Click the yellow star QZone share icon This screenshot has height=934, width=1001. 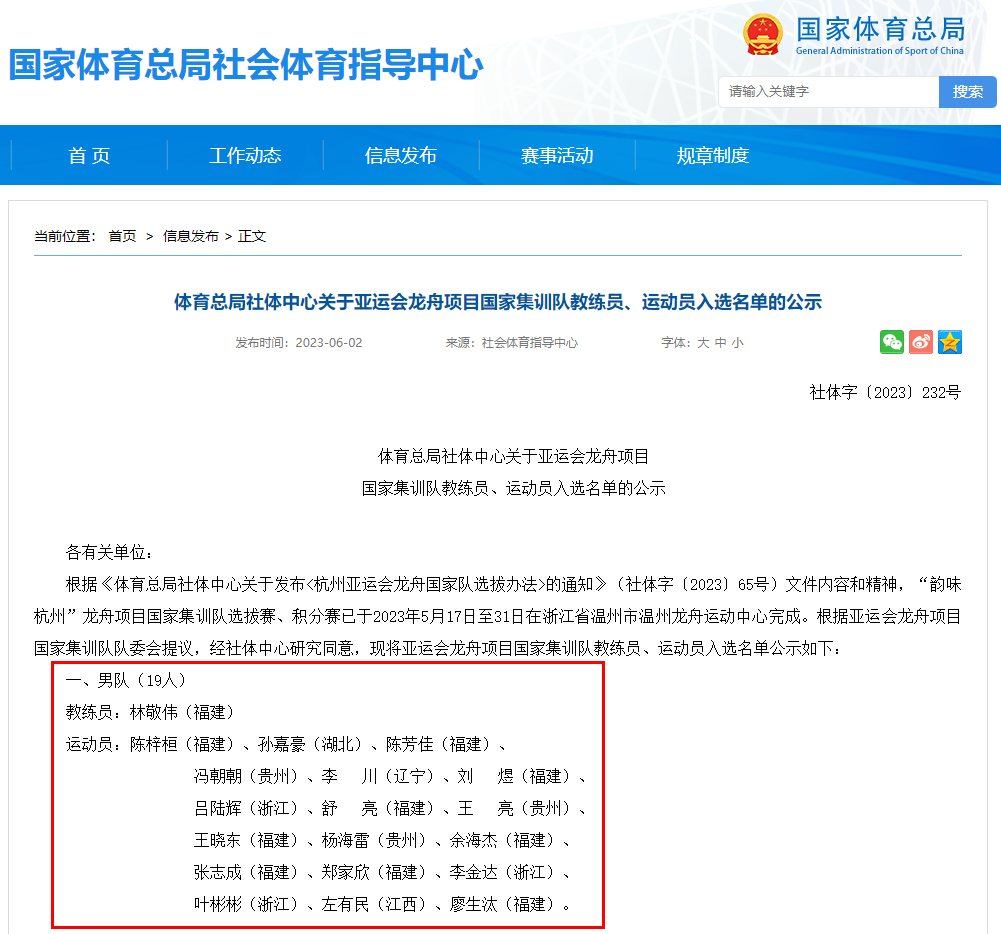(x=950, y=342)
